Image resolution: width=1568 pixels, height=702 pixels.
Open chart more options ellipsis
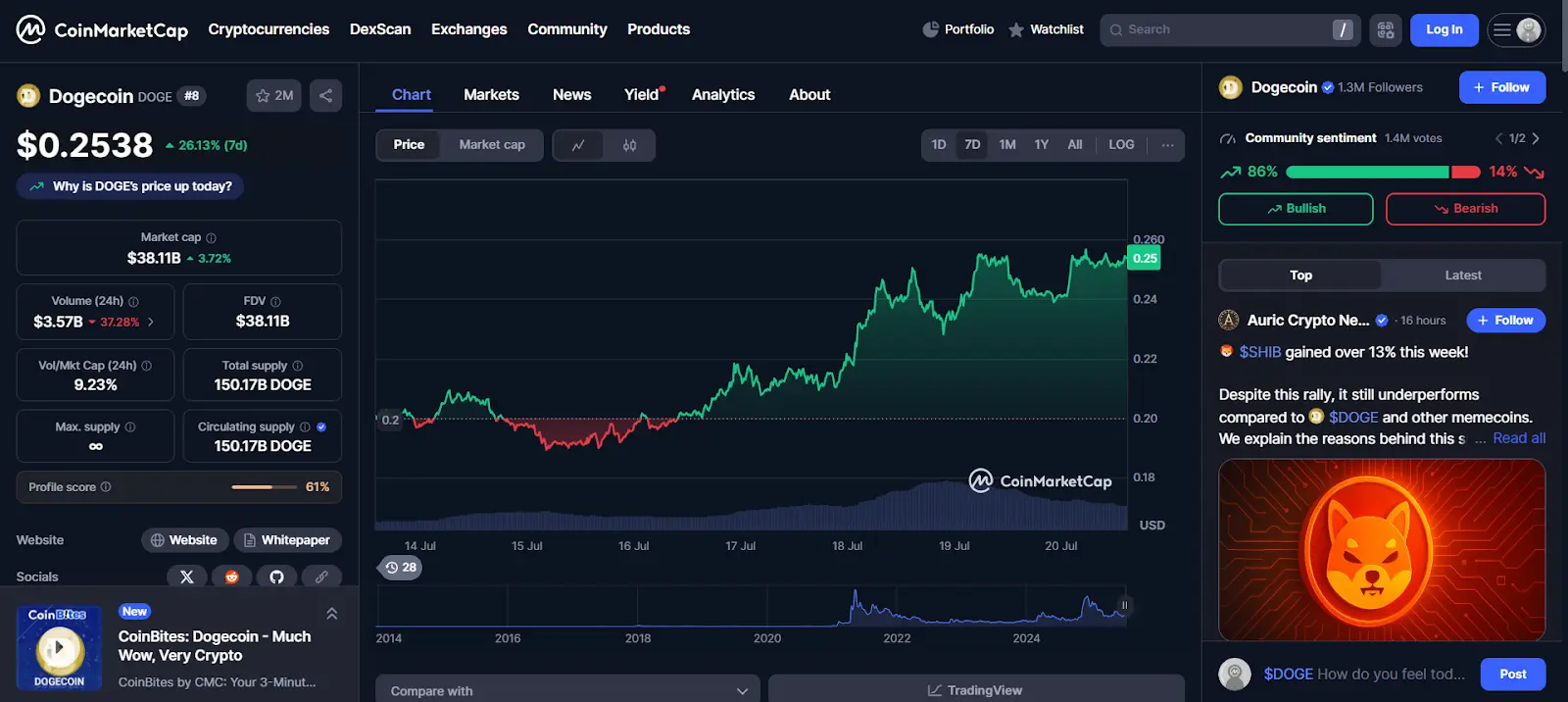point(1167,145)
